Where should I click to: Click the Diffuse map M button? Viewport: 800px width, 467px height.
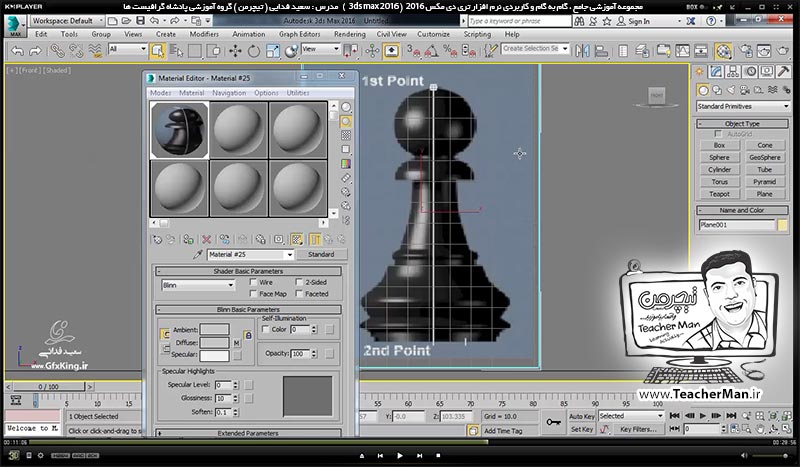tap(236, 343)
